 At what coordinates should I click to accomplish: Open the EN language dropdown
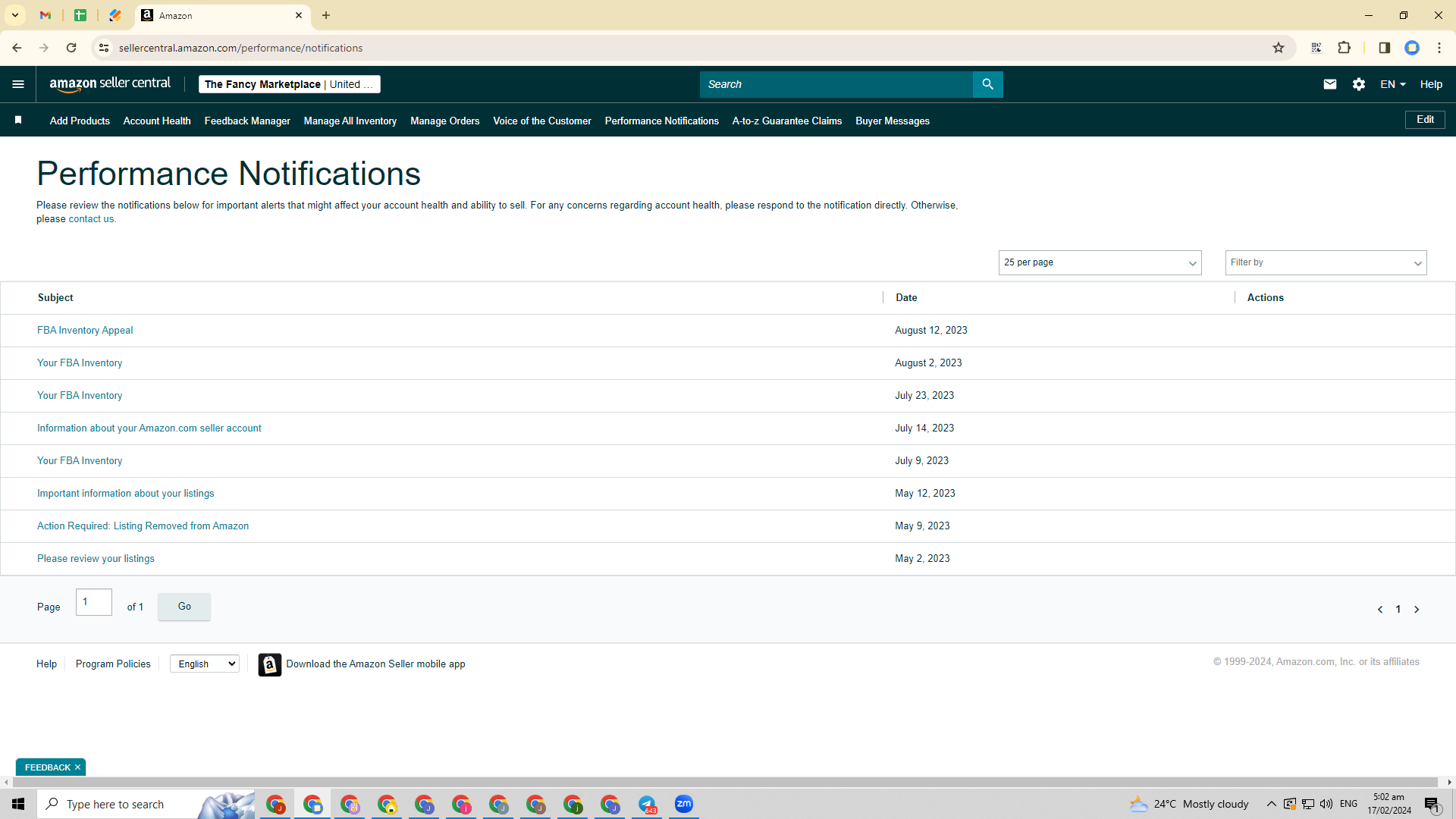[x=1393, y=84]
